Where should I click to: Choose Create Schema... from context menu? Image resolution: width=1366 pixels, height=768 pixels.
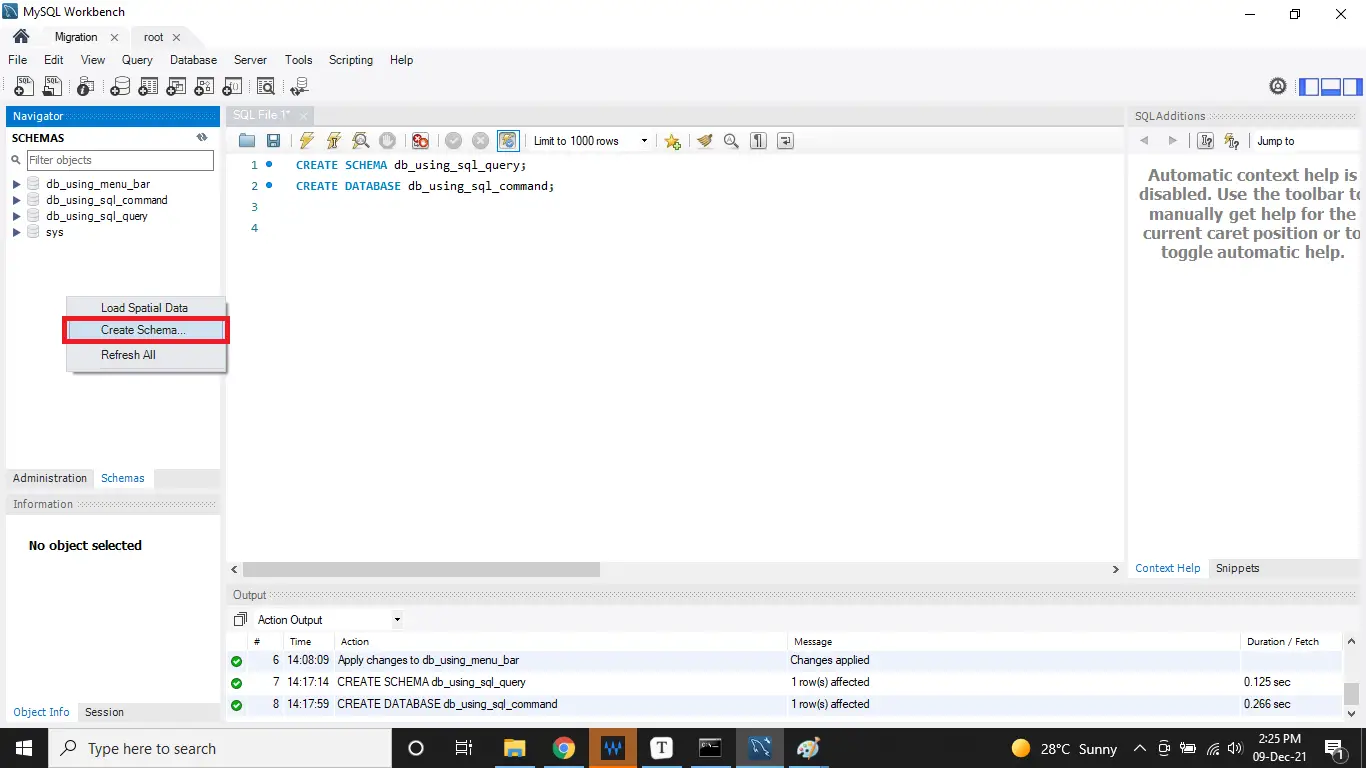click(146, 330)
